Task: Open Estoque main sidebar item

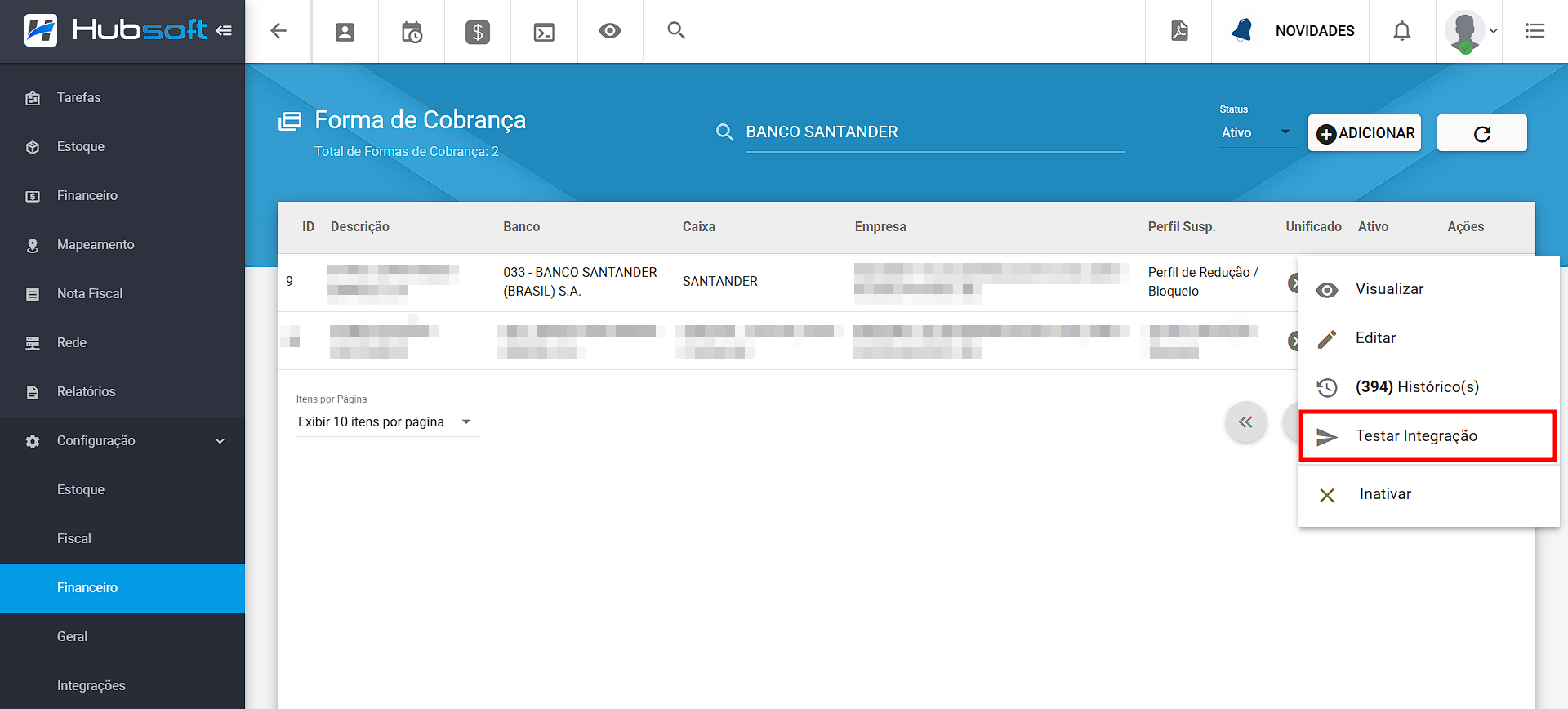Action: (x=122, y=147)
